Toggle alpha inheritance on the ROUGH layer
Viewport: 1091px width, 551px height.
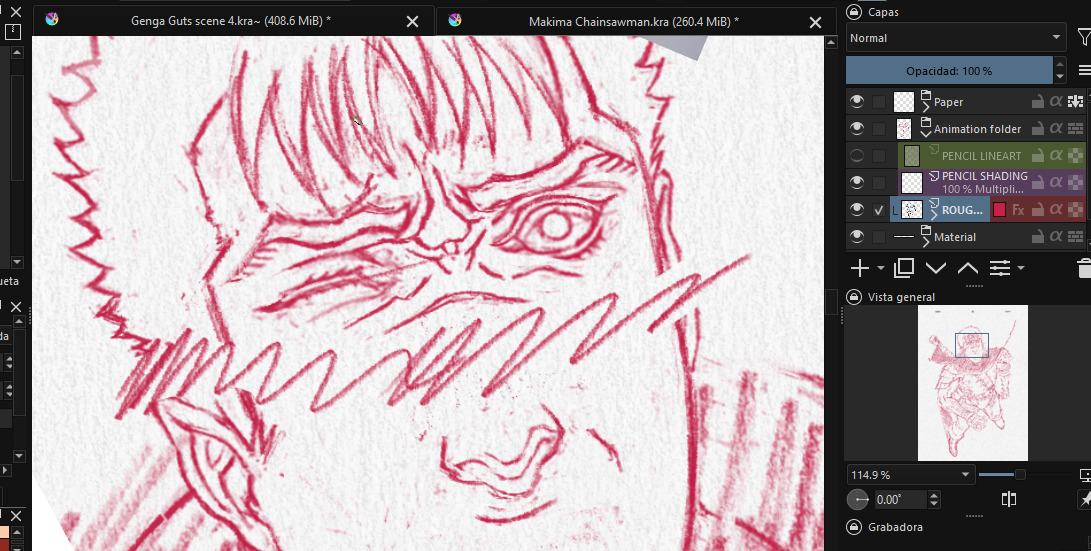click(1056, 209)
